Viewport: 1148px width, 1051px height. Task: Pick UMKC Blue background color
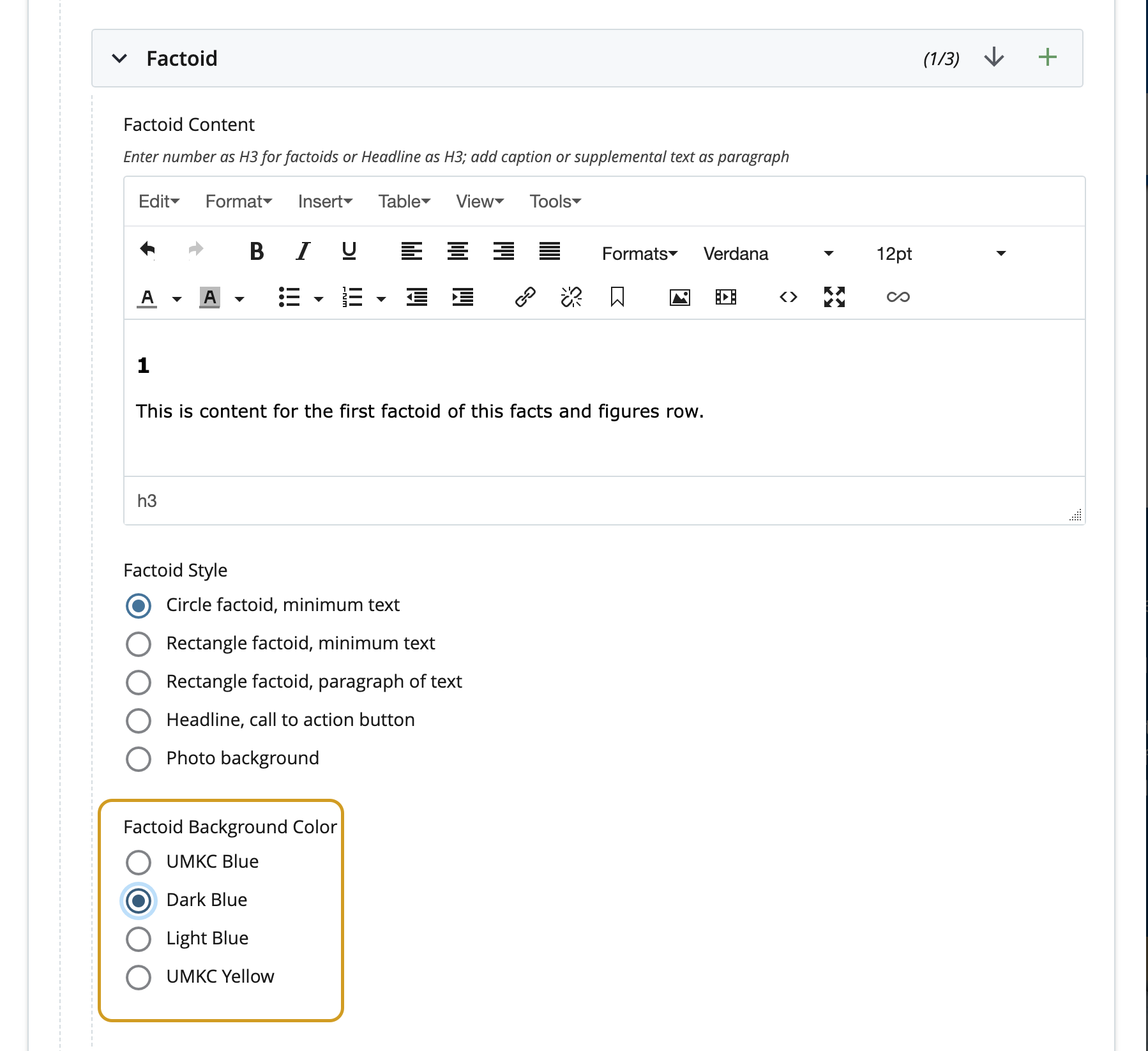coord(139,863)
